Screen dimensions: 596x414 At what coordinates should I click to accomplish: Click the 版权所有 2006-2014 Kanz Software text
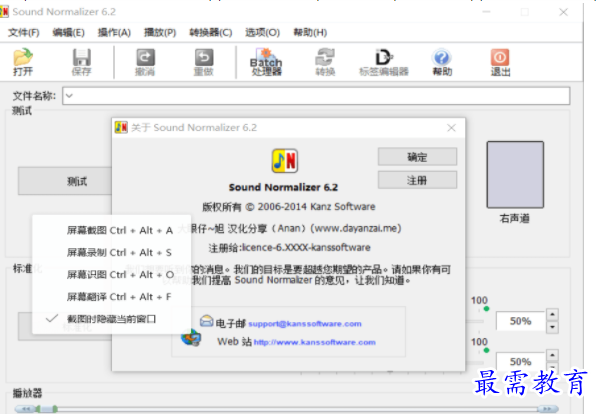pos(288,207)
